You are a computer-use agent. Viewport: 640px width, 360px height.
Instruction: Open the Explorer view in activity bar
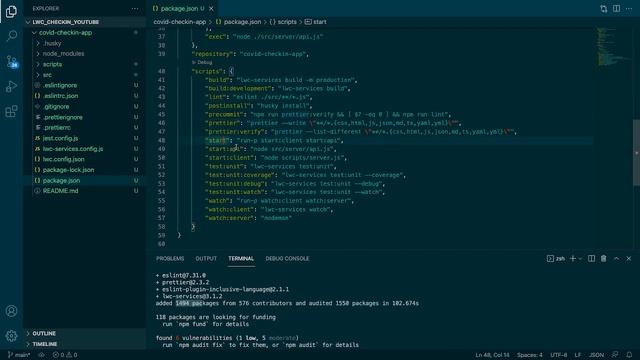coord(11,11)
